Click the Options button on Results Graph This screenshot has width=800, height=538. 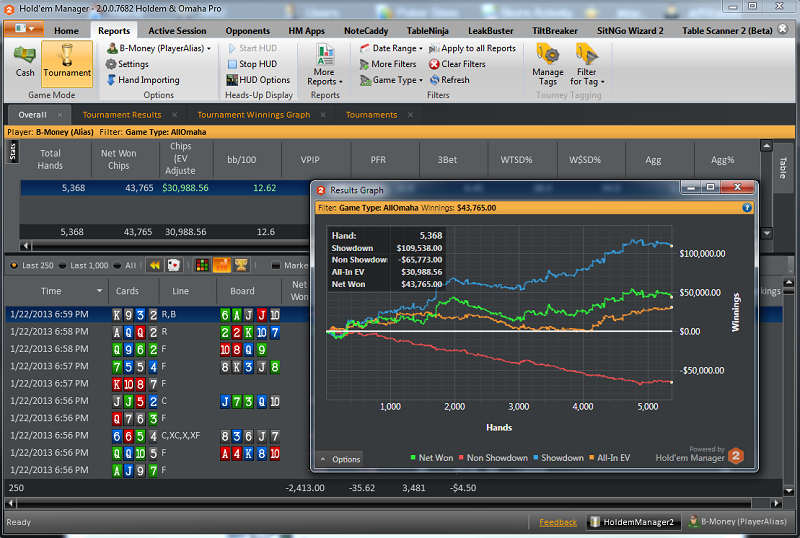(340, 460)
